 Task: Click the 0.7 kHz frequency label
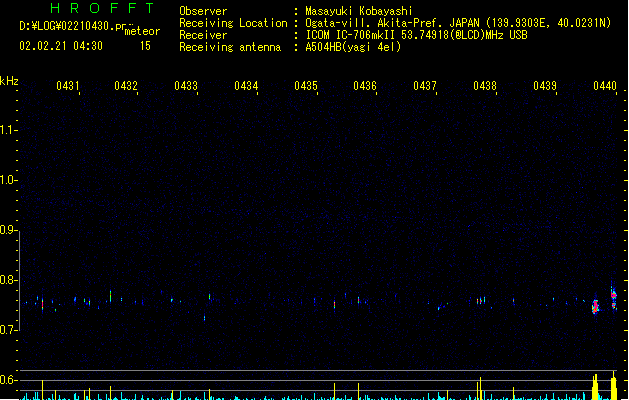pyautogui.click(x=8, y=330)
